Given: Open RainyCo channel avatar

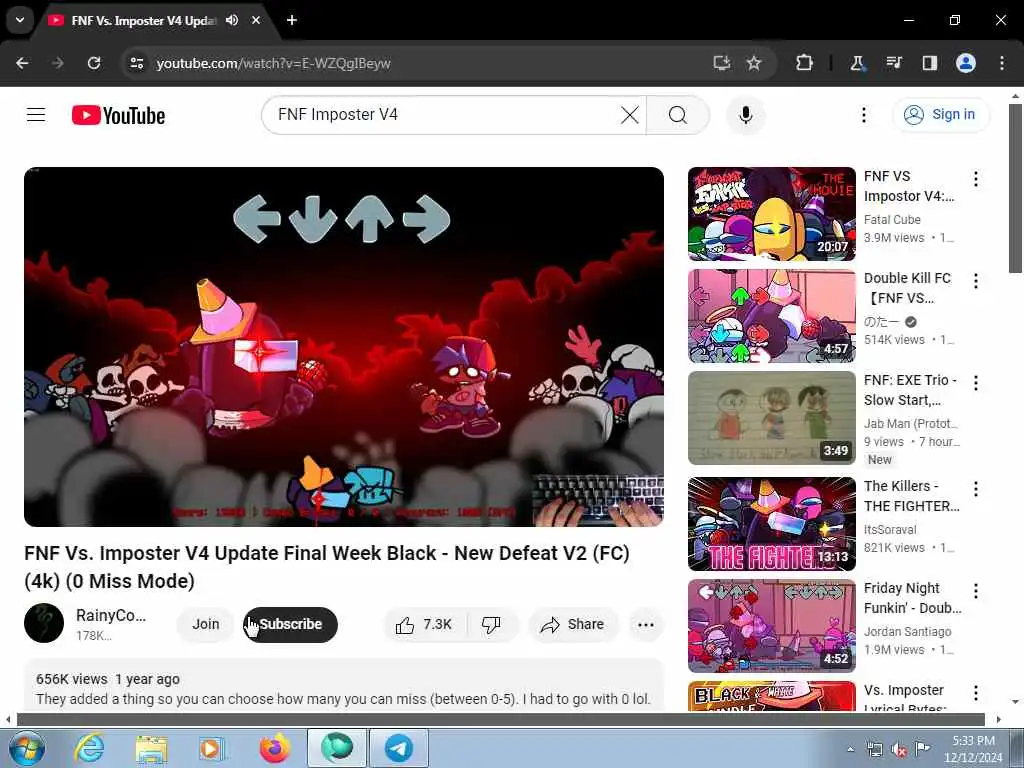Looking at the screenshot, I should point(44,623).
